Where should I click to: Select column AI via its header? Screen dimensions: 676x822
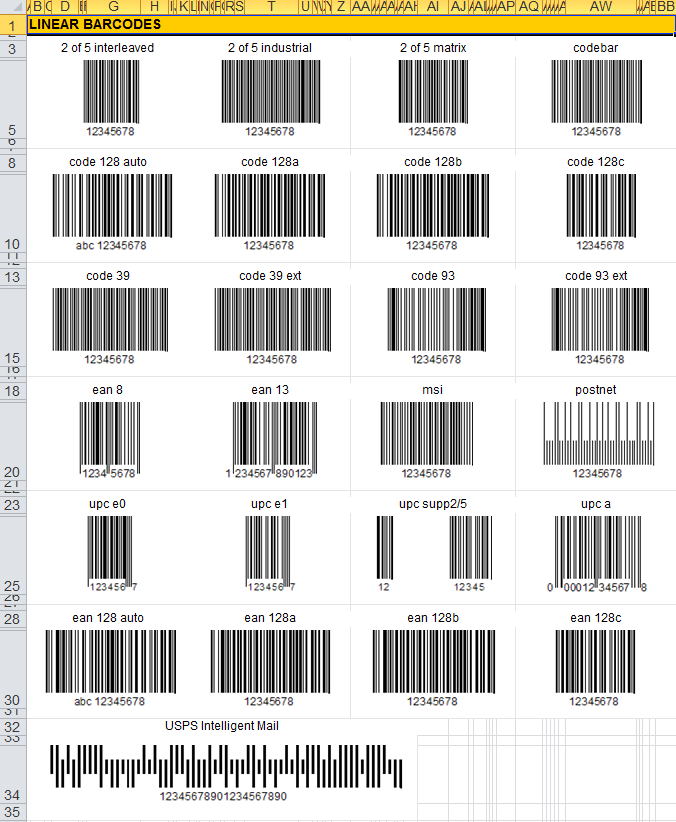point(433,7)
